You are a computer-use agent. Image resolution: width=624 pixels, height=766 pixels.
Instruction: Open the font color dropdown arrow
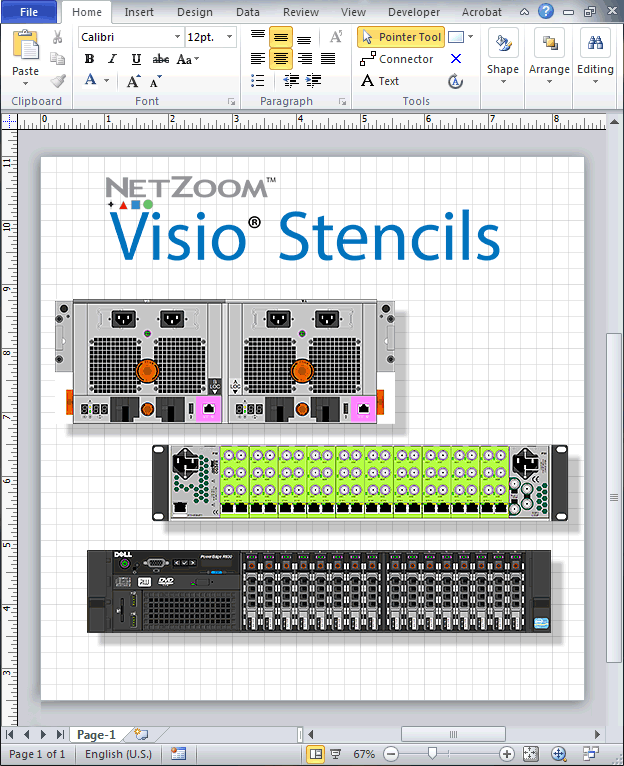(107, 80)
